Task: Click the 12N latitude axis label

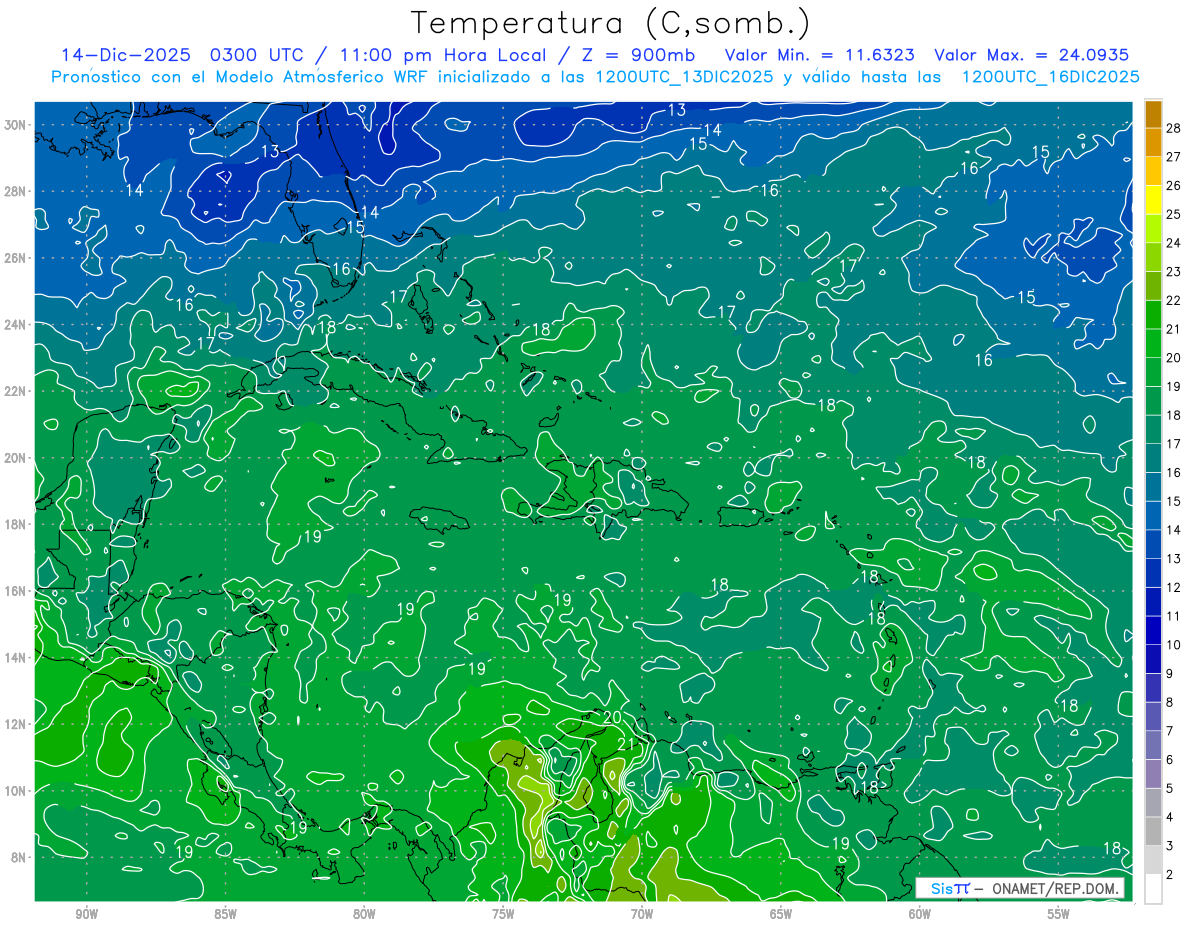Action: coord(17,724)
